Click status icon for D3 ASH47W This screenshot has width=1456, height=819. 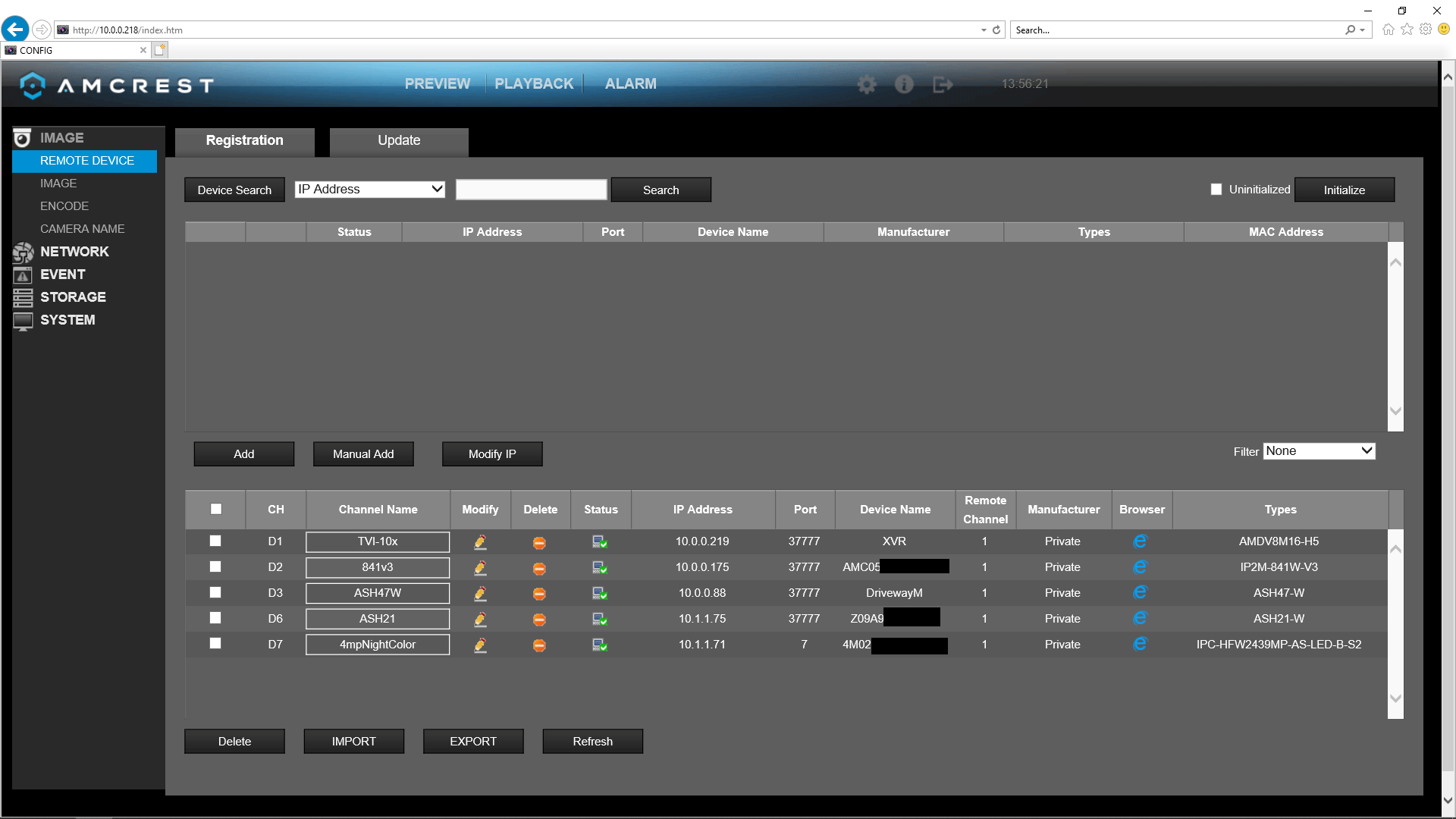(x=600, y=594)
